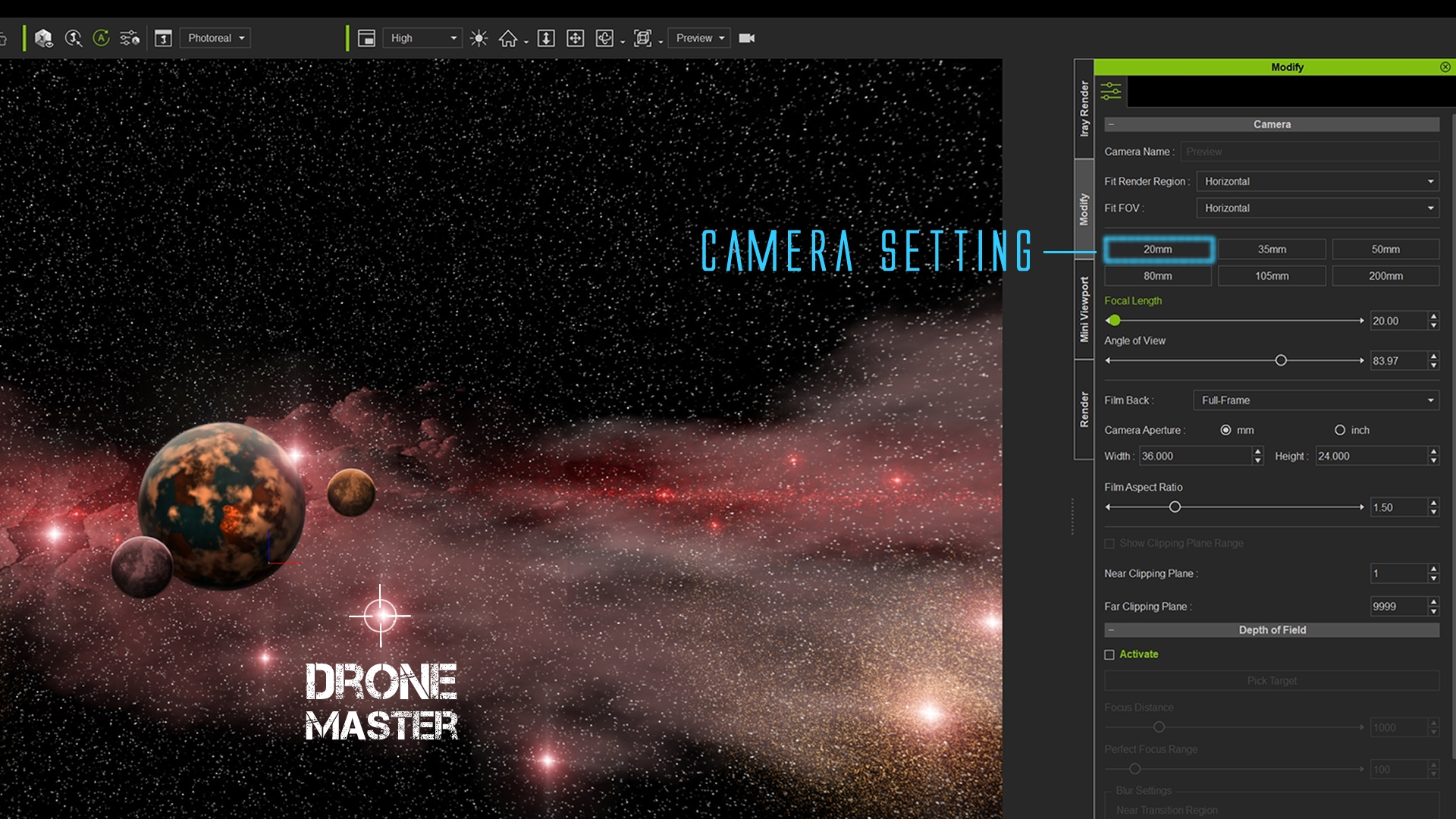1456x819 pixels.
Task: Click the Angle of View slider handle
Action: (1281, 360)
